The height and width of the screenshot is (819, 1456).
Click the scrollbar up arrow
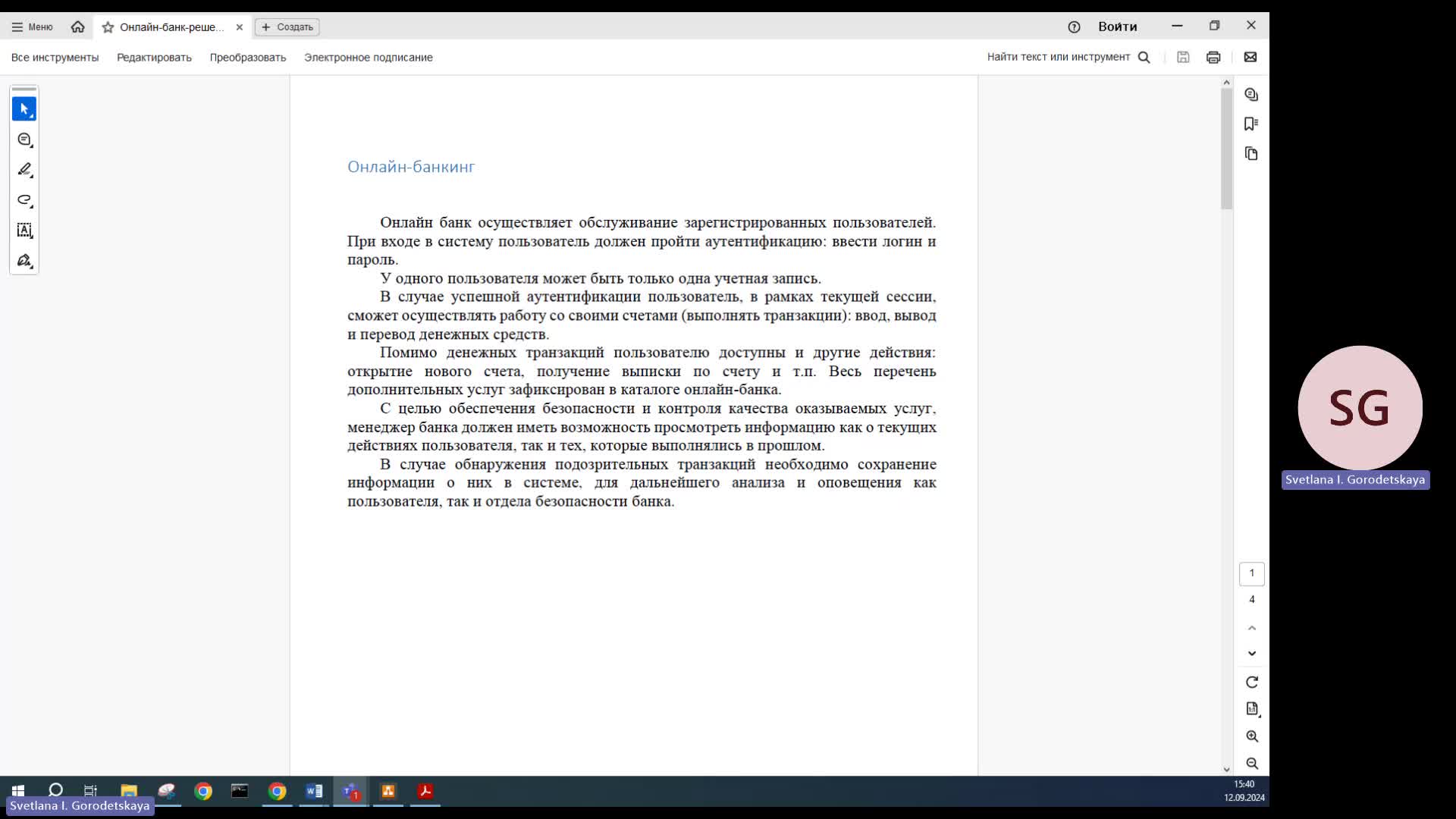pyautogui.click(x=1226, y=82)
